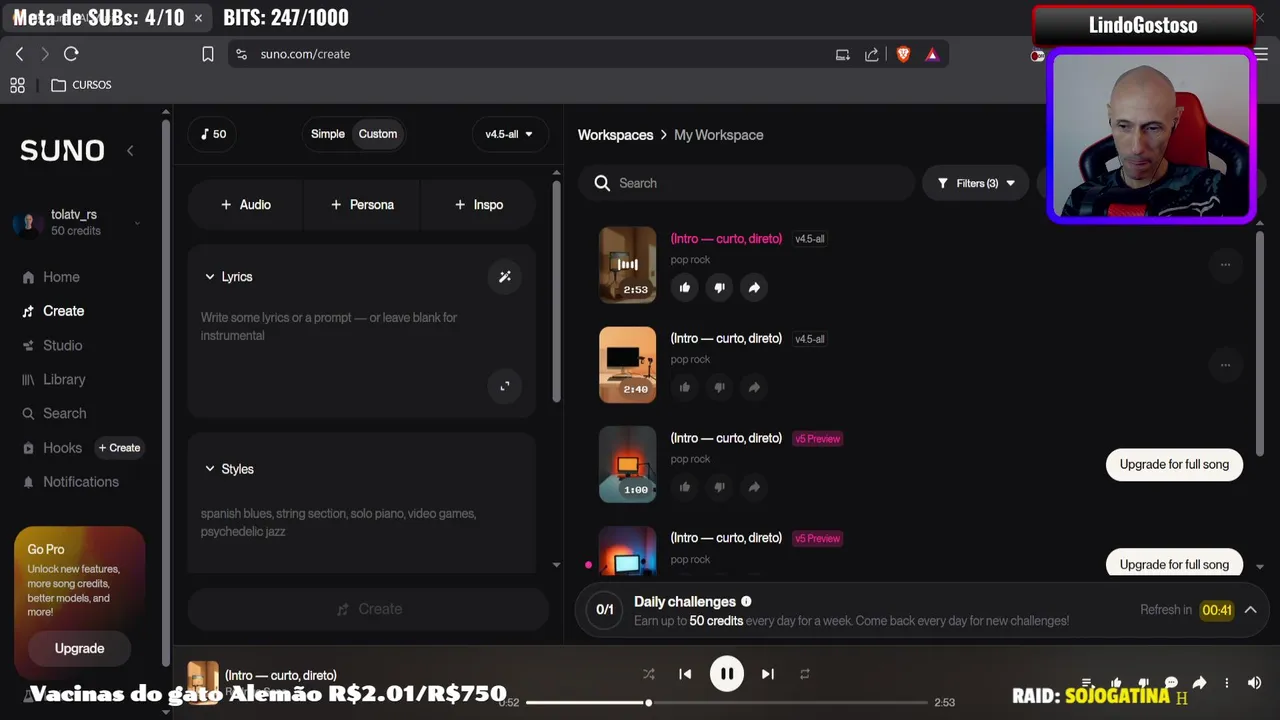This screenshot has height=720, width=1280.
Task: Click My Workspace breadcrumb
Action: 718,135
